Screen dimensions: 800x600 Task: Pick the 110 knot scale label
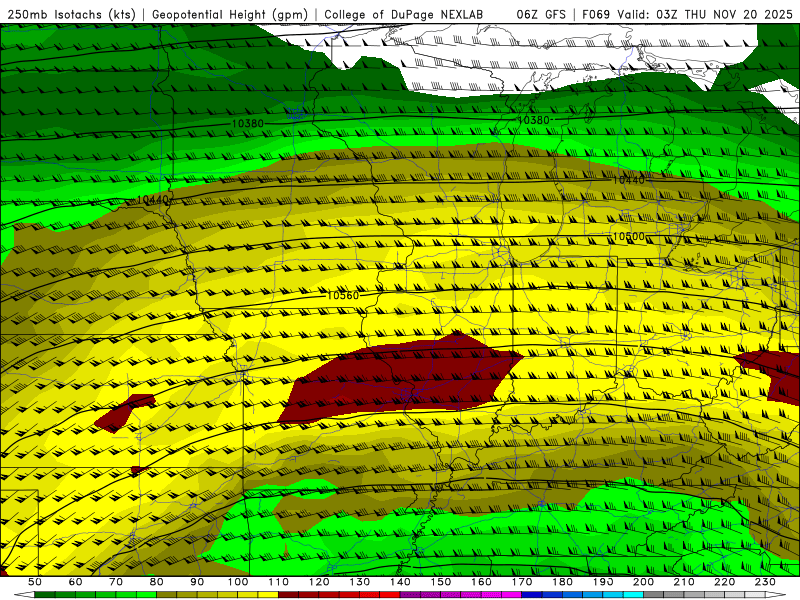click(x=278, y=582)
